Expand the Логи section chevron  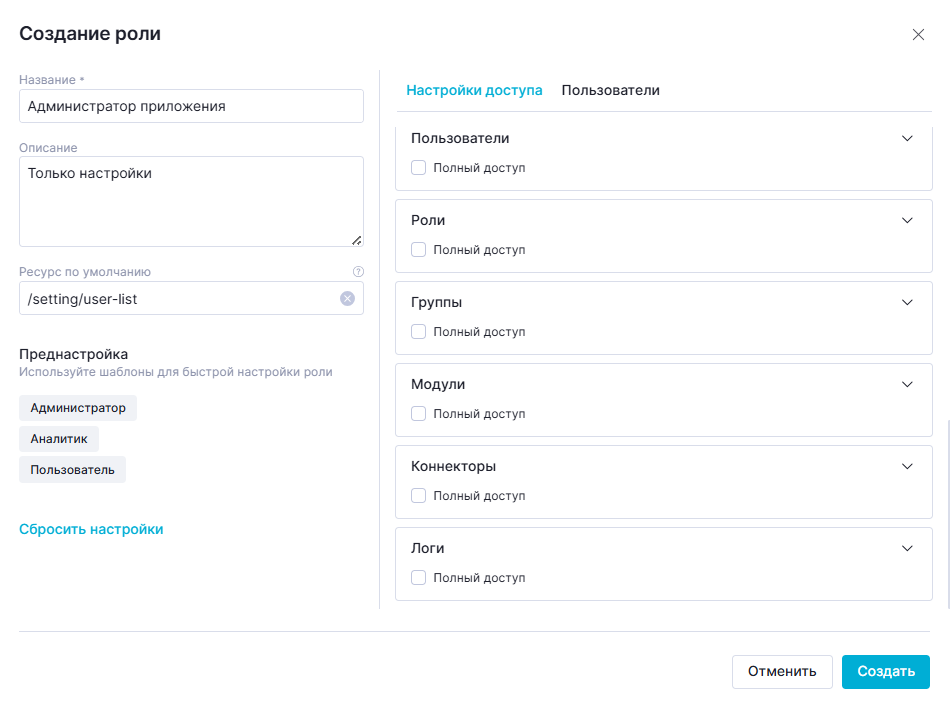(x=907, y=548)
